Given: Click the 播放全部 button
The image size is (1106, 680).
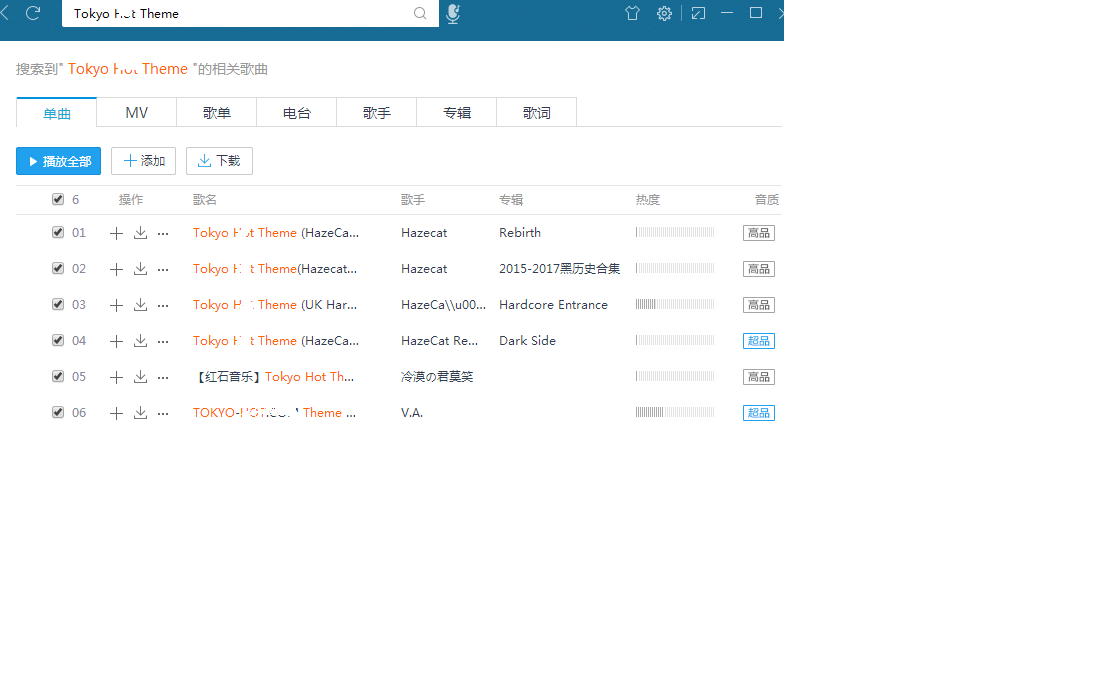Looking at the screenshot, I should pyautogui.click(x=59, y=161).
